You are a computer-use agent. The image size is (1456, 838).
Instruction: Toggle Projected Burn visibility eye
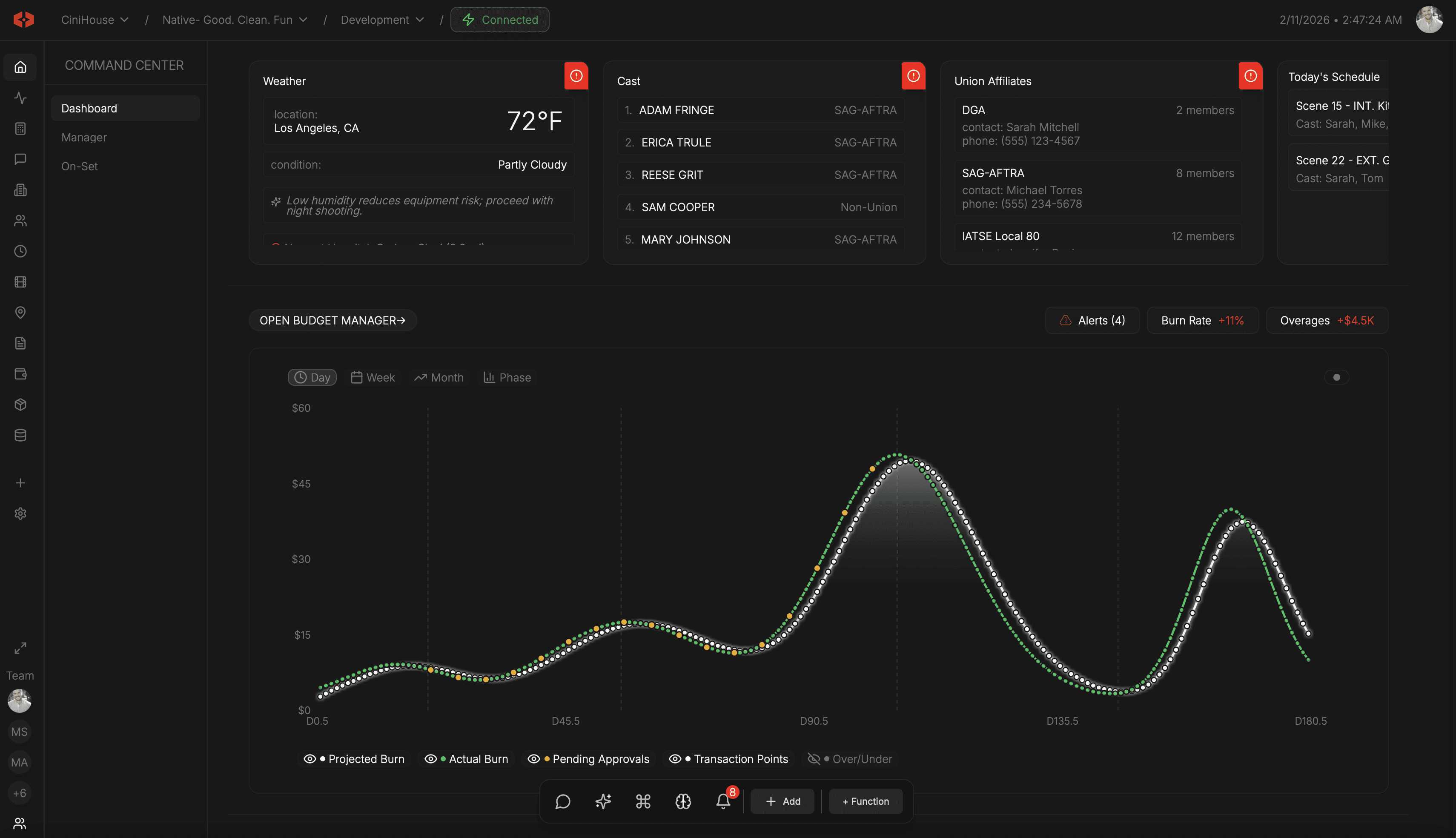[310, 758]
